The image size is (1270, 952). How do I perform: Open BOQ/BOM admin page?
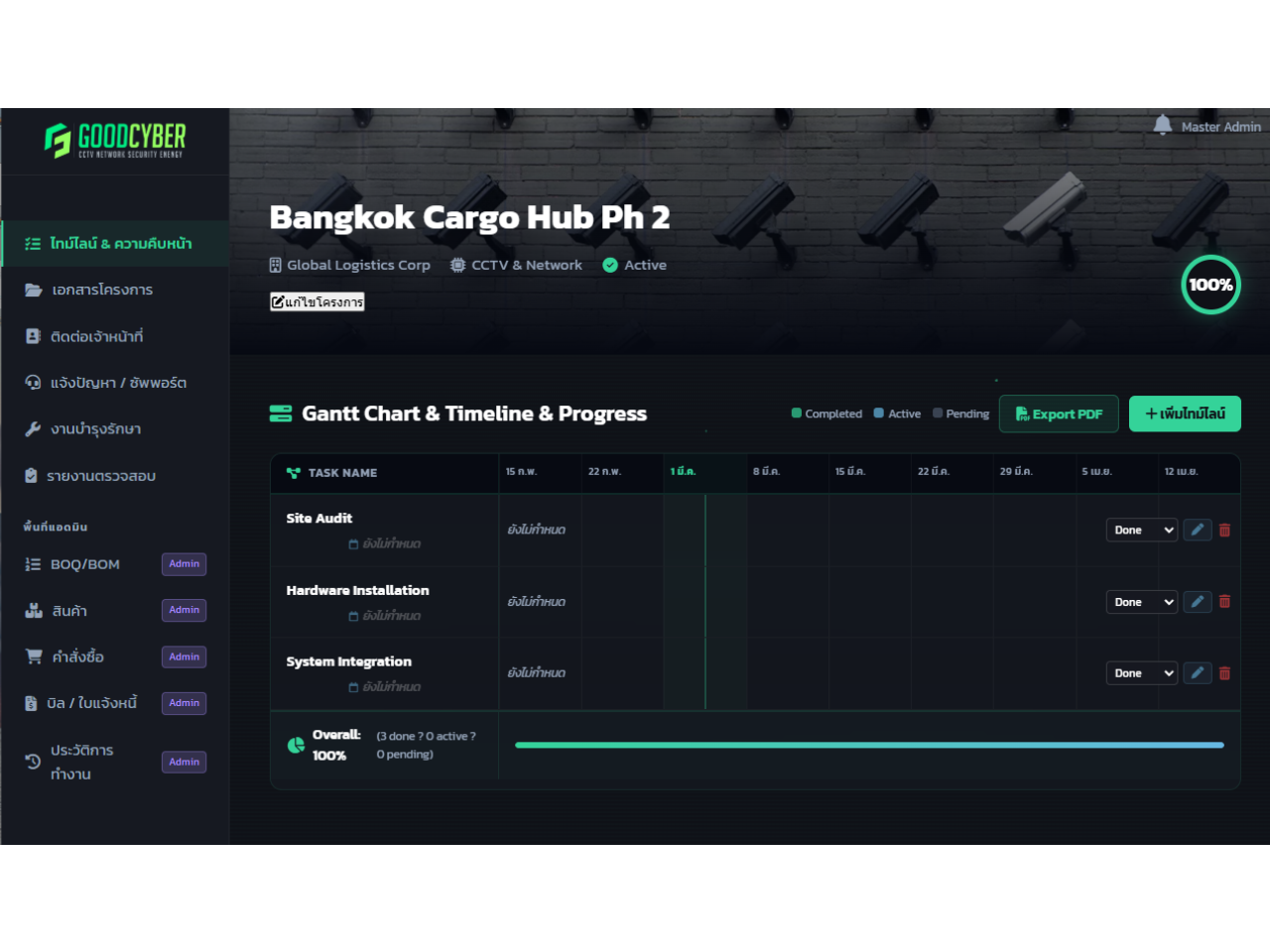[85, 564]
